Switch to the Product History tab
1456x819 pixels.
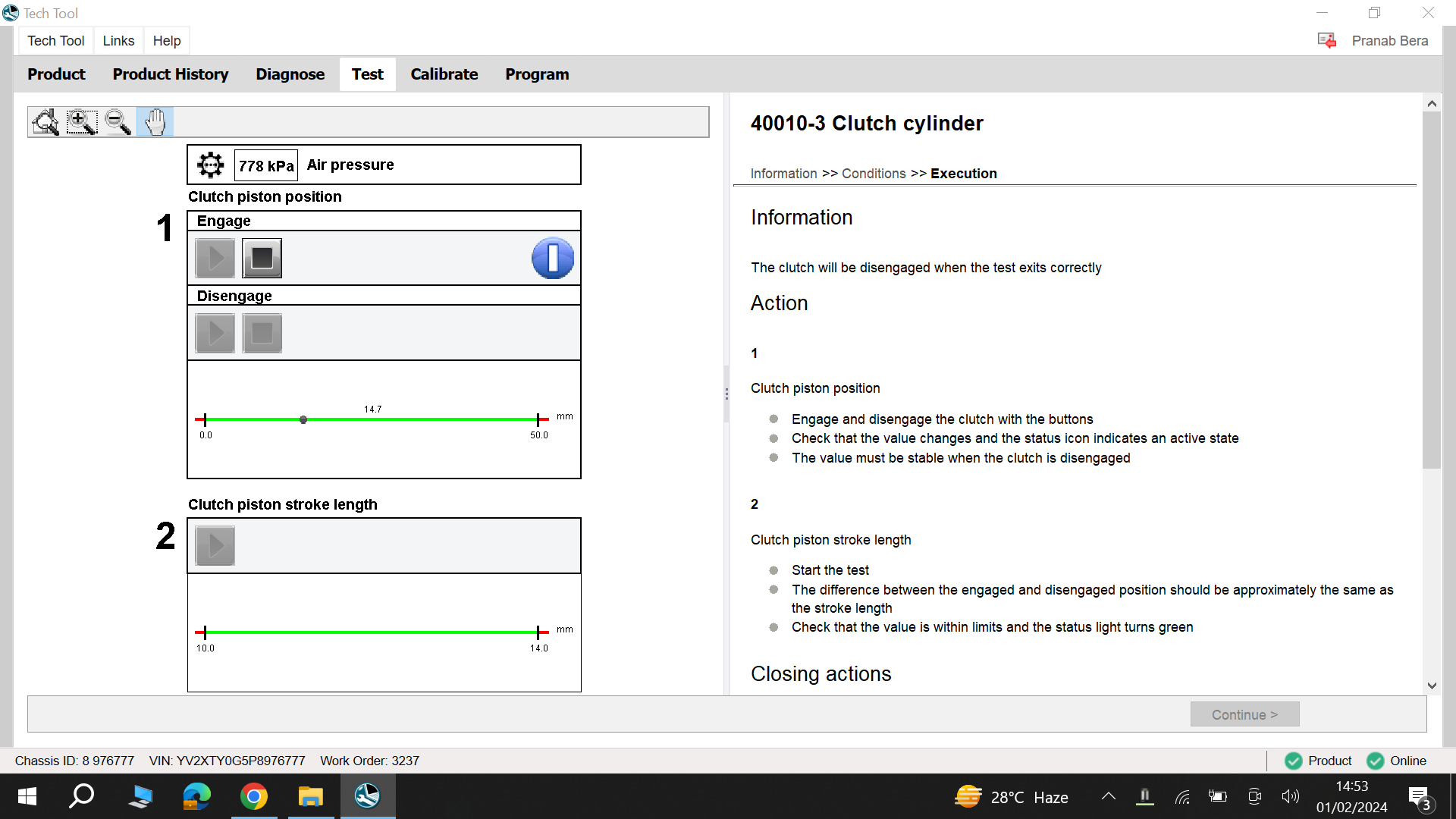pyautogui.click(x=171, y=74)
